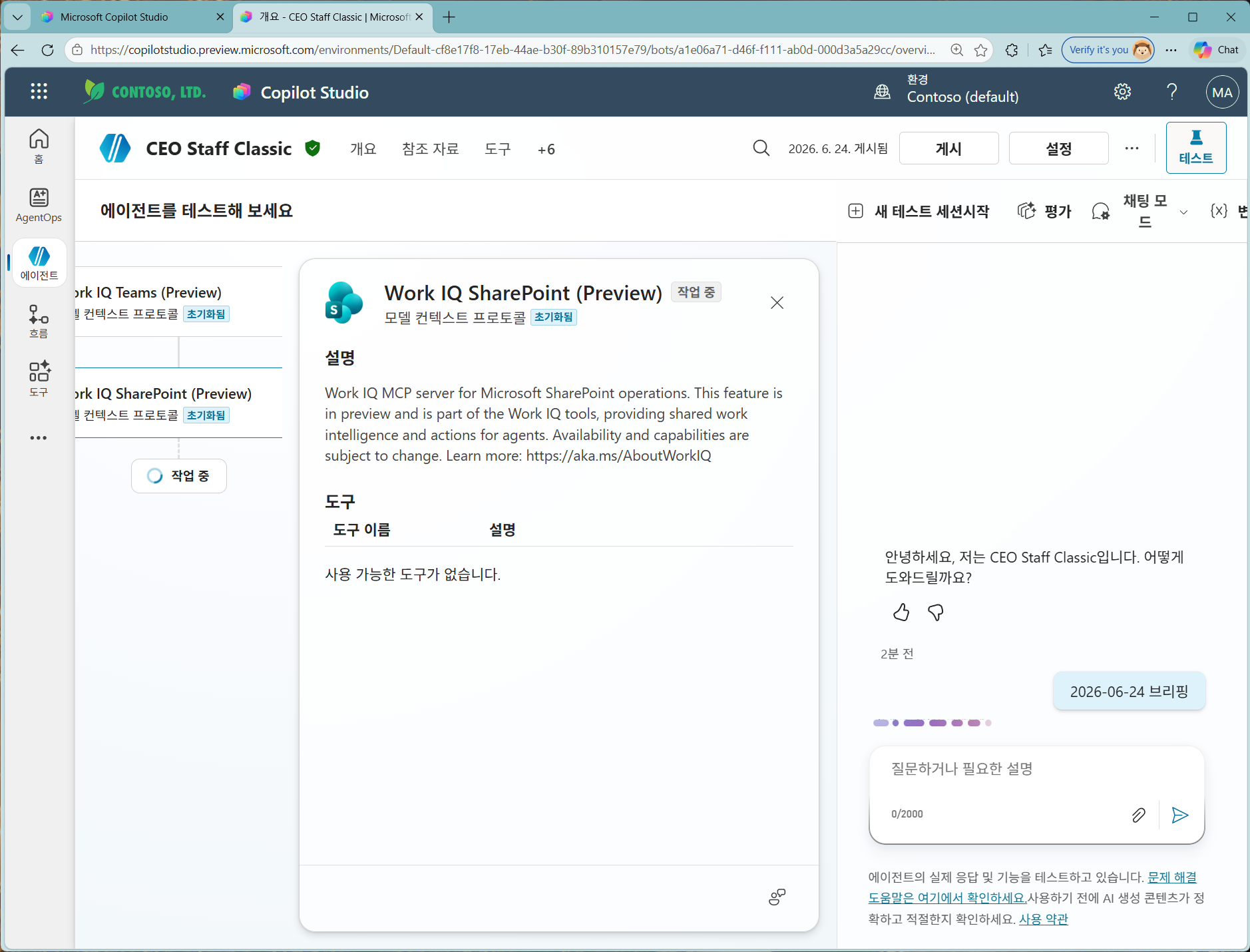This screenshot has width=1250, height=952.
Task: Open 도구 tools in left sidebar
Action: [x=39, y=379]
